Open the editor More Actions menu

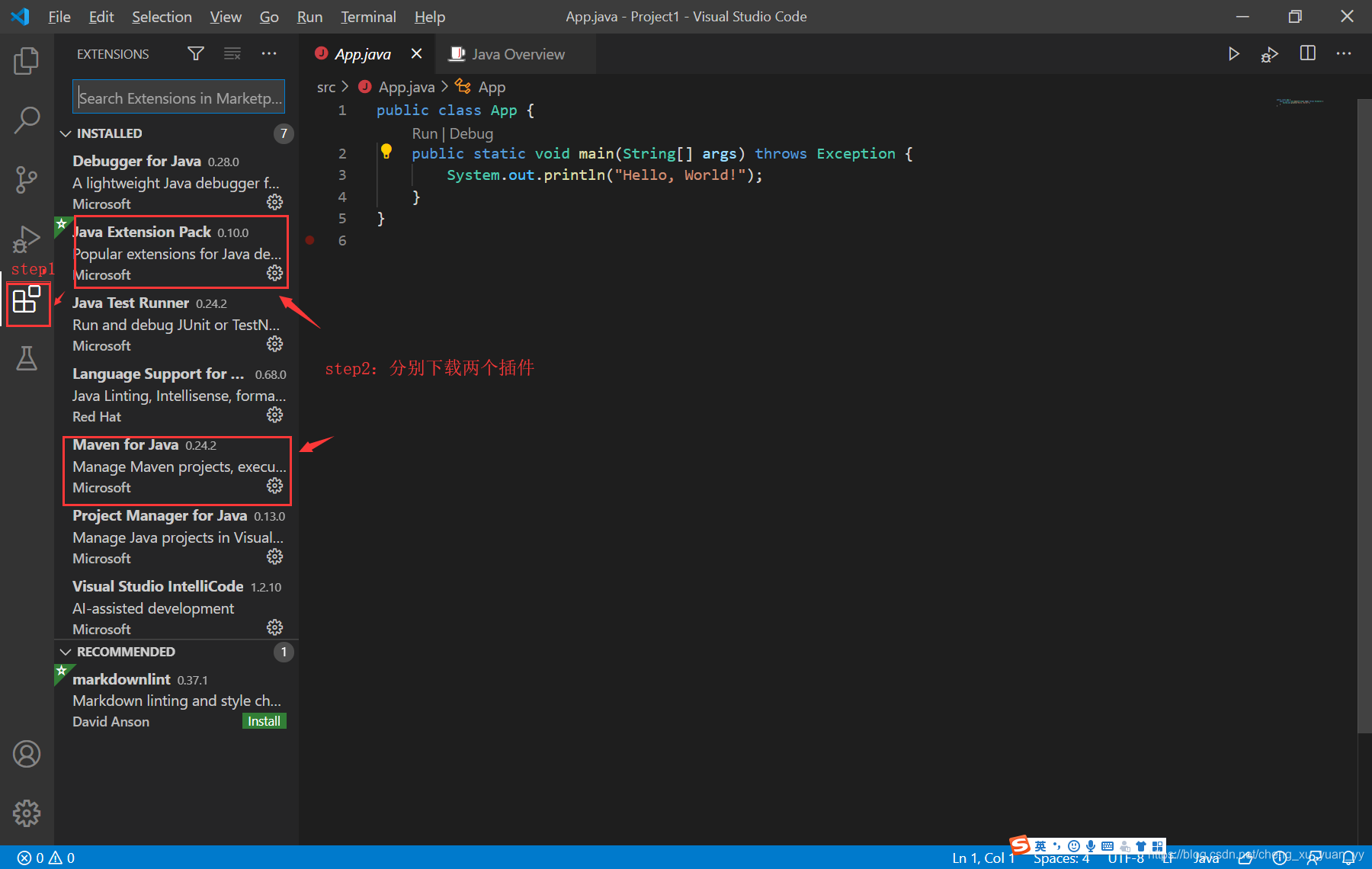click(x=1344, y=53)
